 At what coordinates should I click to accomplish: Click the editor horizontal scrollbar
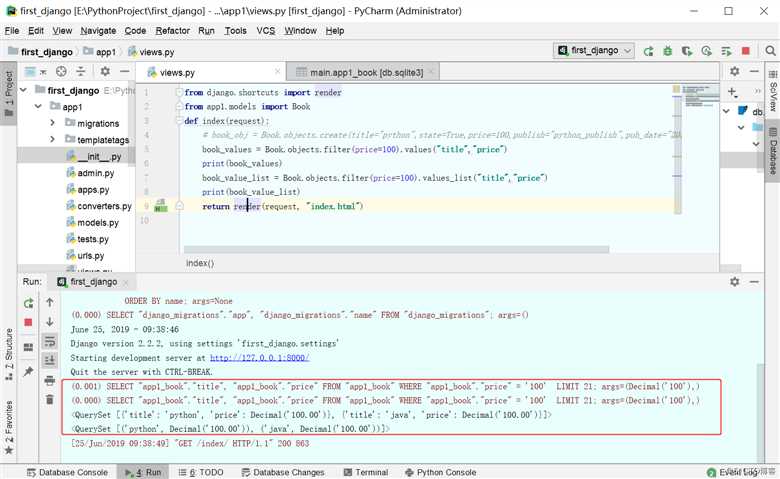coord(396,249)
